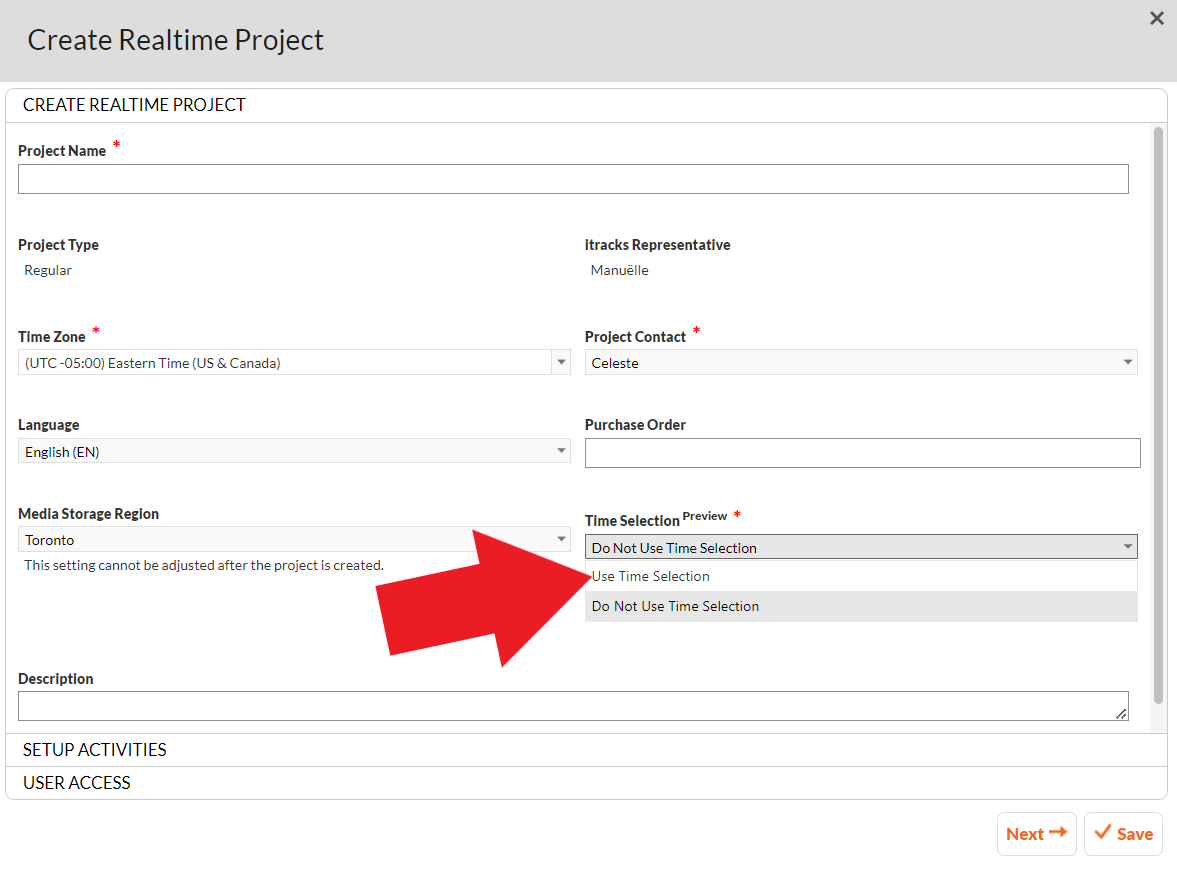Image resolution: width=1177 pixels, height=872 pixels.
Task: Click the form's vertical scrollbar
Action: point(1158,400)
